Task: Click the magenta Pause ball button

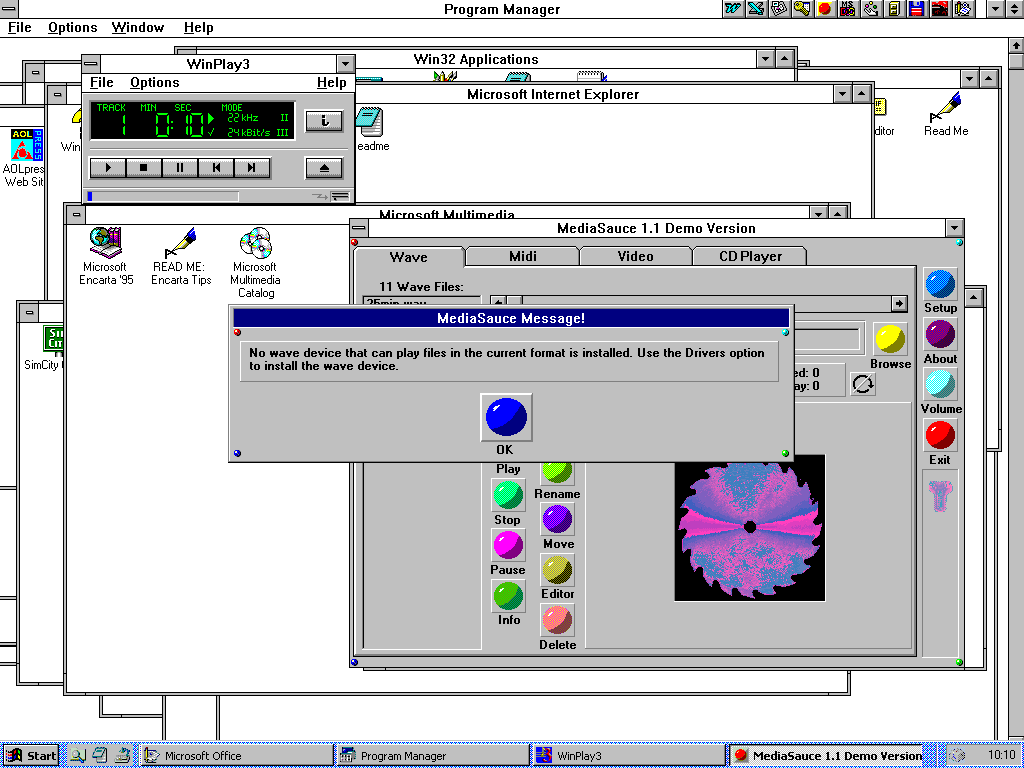Action: (507, 545)
